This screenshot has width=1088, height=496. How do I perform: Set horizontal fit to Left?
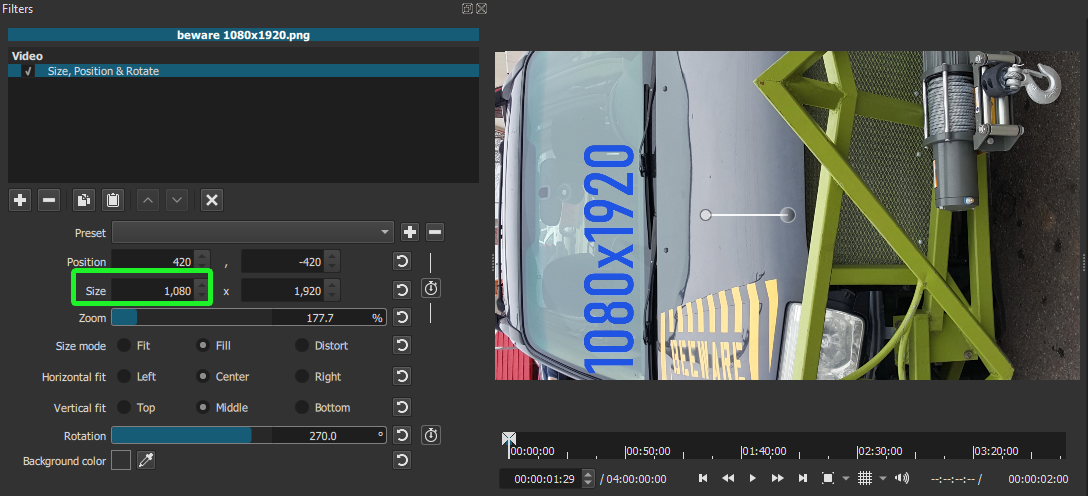tap(125, 377)
